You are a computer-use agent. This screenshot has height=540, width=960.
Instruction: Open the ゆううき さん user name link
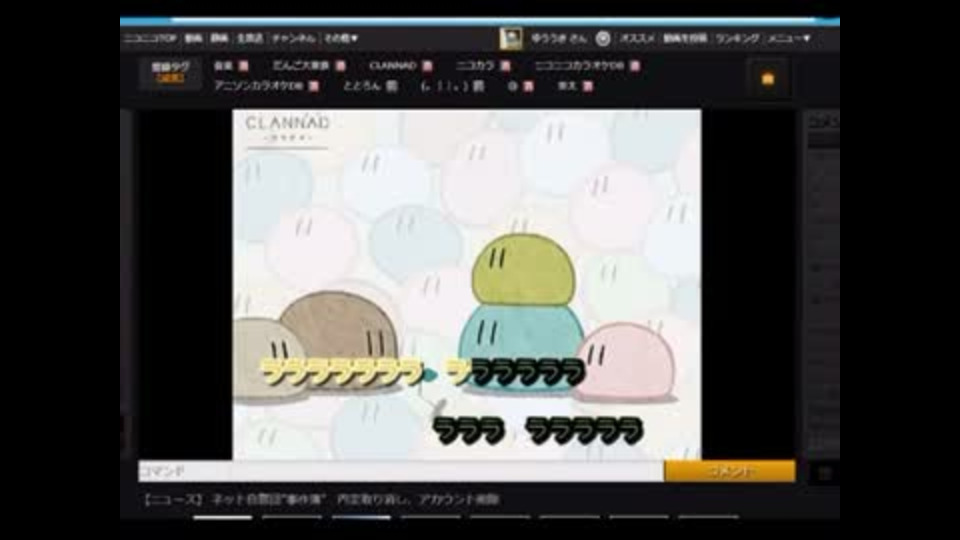coord(558,38)
